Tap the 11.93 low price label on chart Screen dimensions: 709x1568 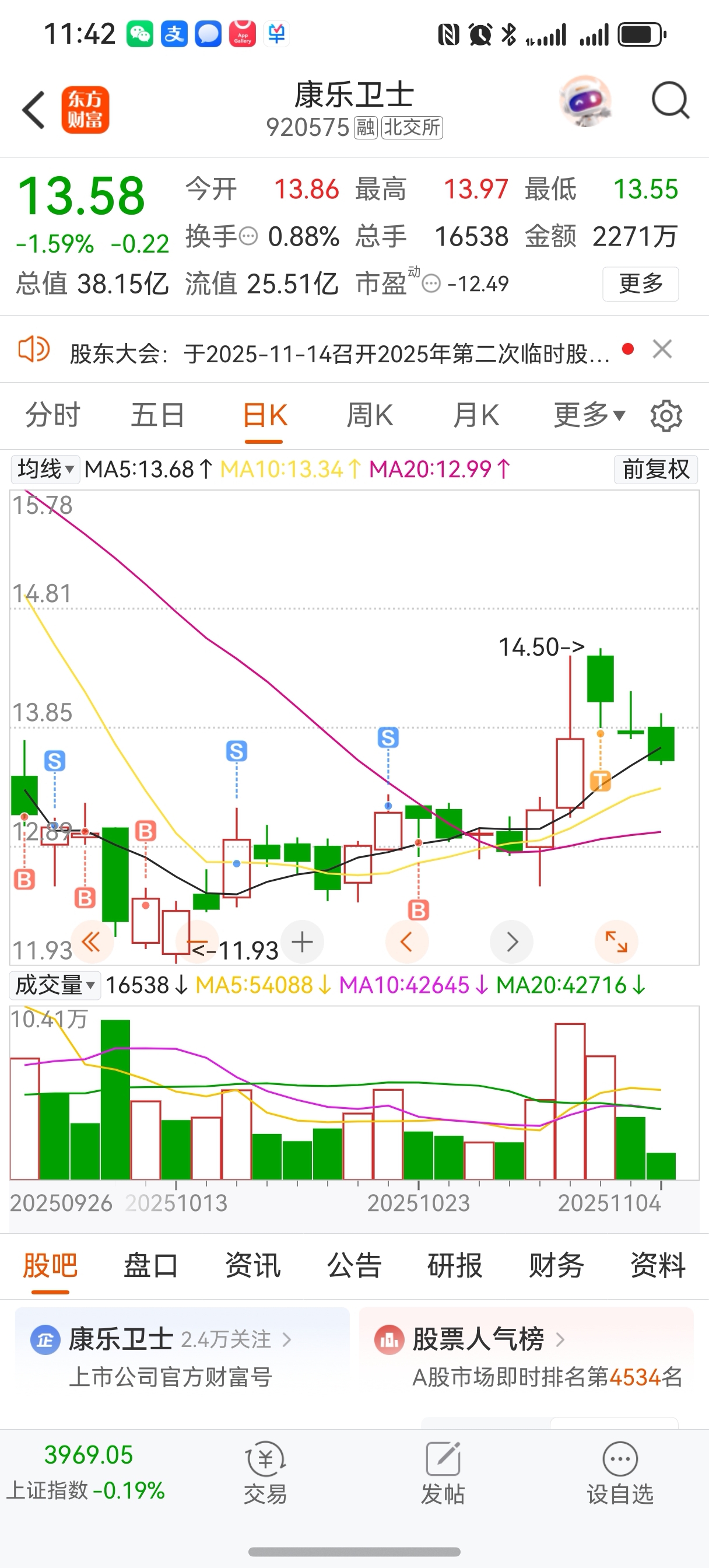235,950
